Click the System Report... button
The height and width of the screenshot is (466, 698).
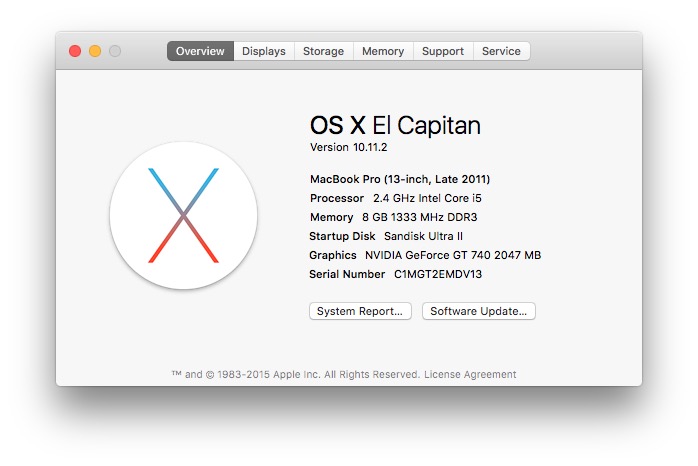(x=360, y=311)
